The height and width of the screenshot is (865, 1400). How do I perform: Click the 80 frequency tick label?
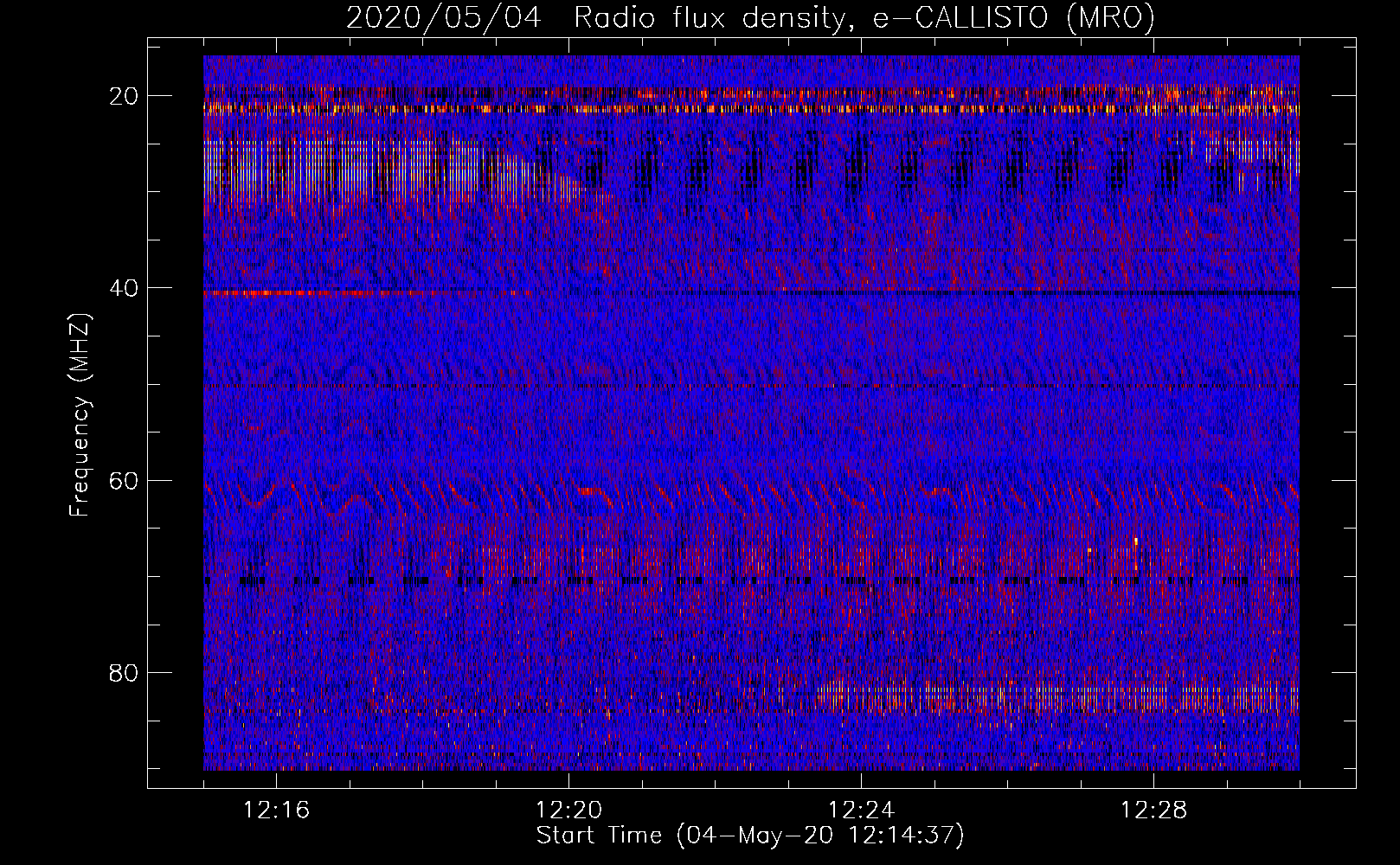(x=124, y=672)
